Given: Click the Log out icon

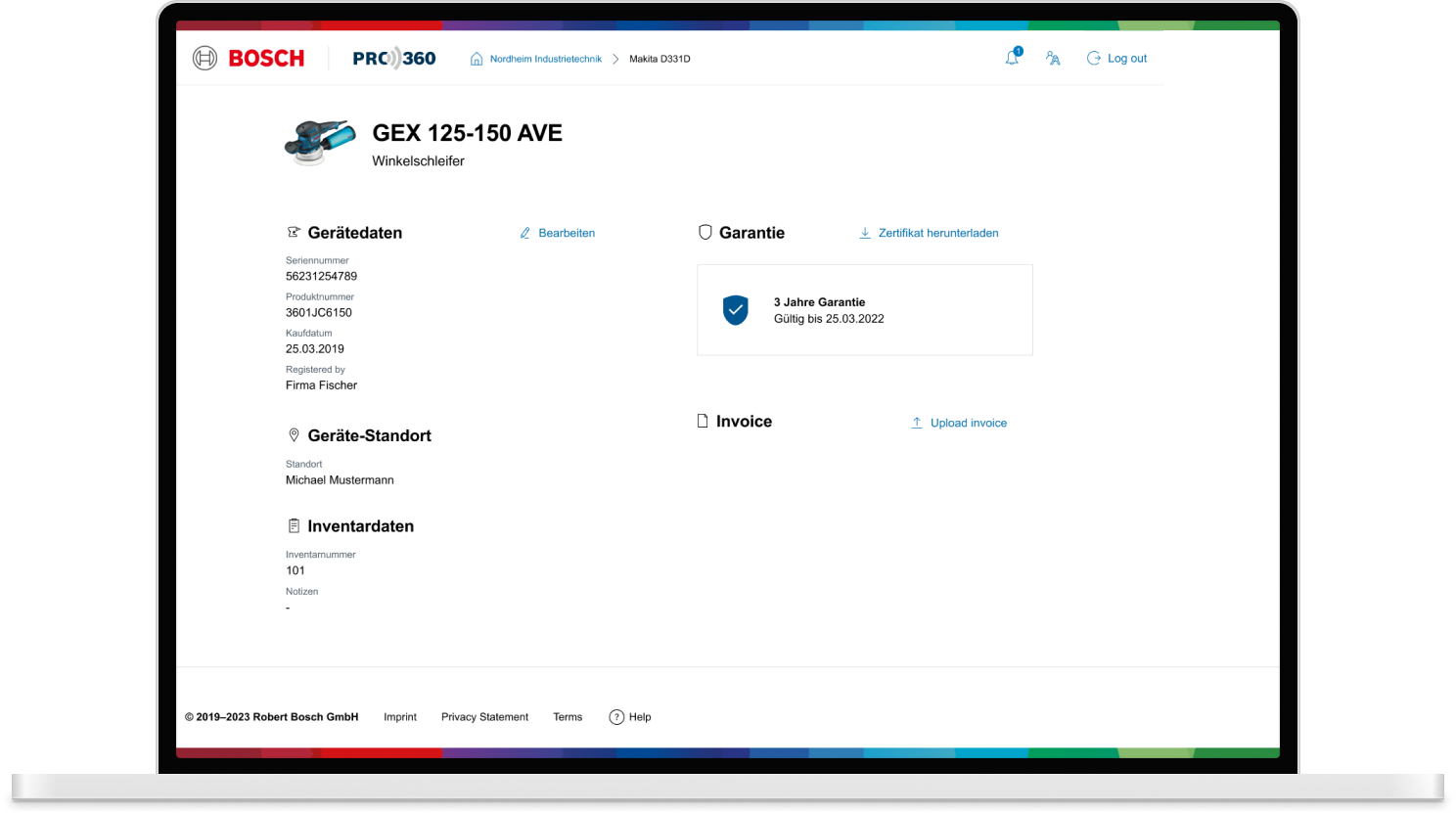Looking at the screenshot, I should (x=1094, y=59).
